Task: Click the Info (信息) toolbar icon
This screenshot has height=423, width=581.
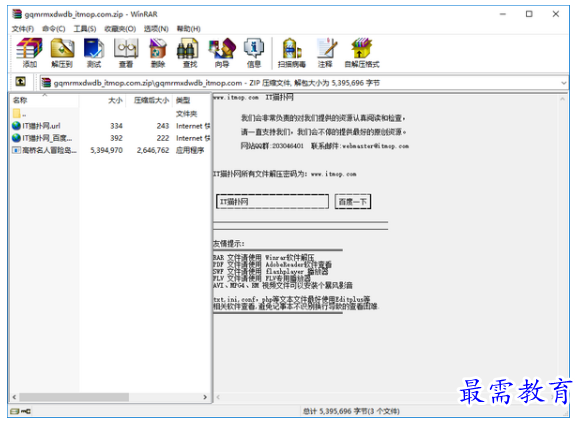Action: (x=254, y=49)
